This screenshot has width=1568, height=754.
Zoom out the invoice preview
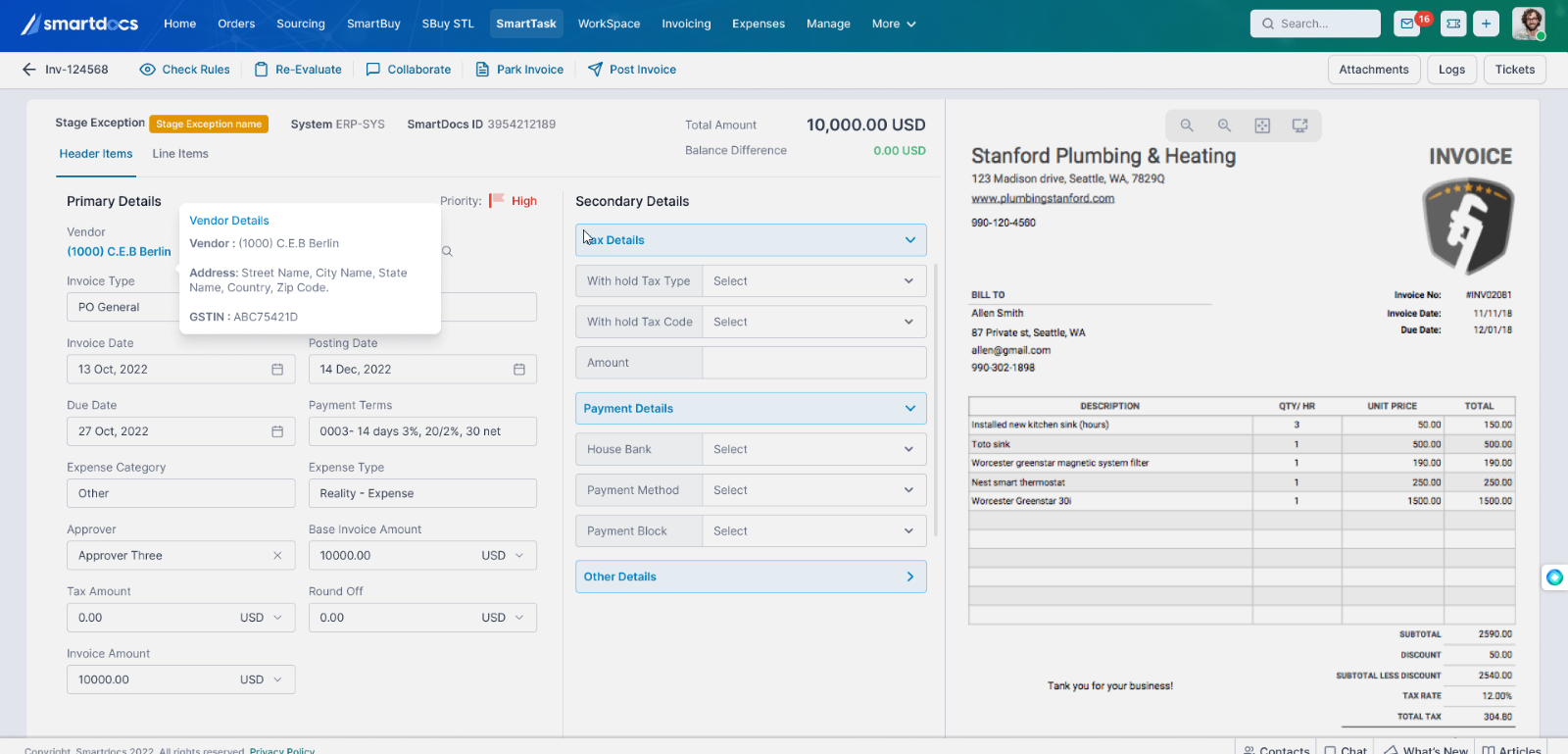[x=1186, y=126]
